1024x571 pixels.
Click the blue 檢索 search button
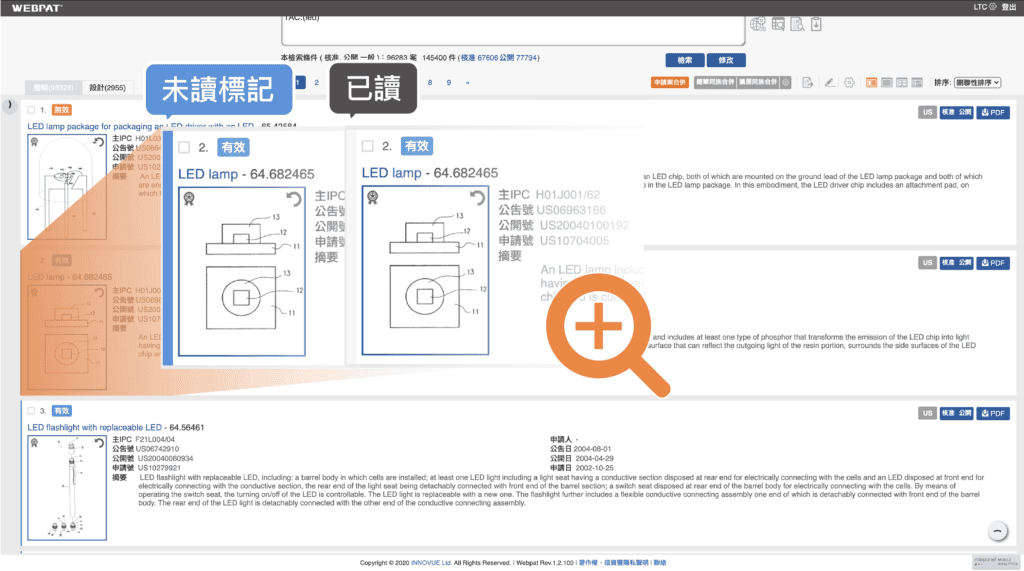click(685, 60)
